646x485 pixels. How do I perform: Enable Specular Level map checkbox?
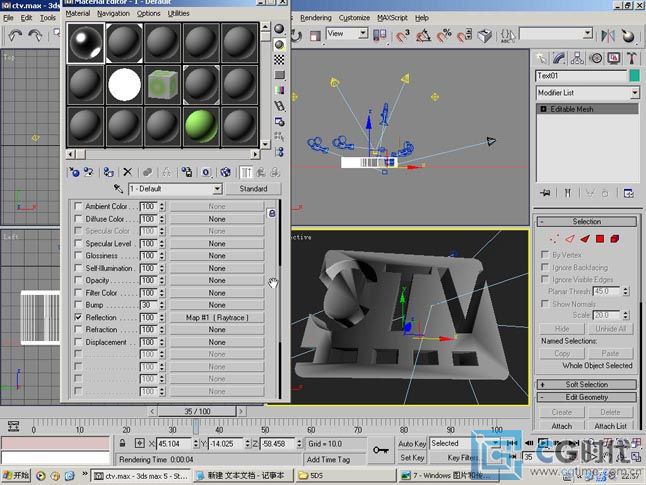pos(78,243)
